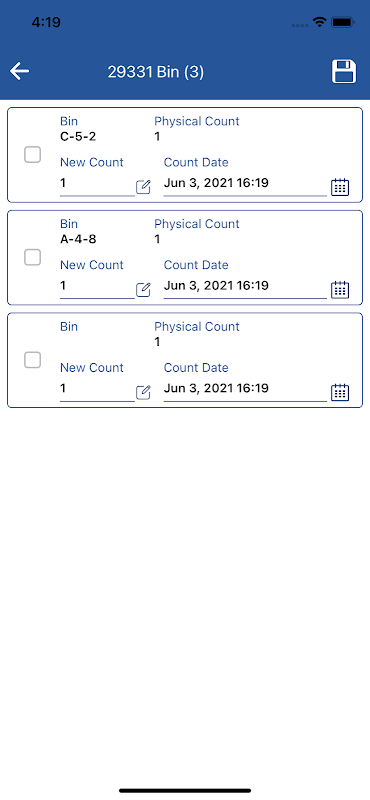
Task: Check the box for bin A-4-8
Action: tap(33, 257)
